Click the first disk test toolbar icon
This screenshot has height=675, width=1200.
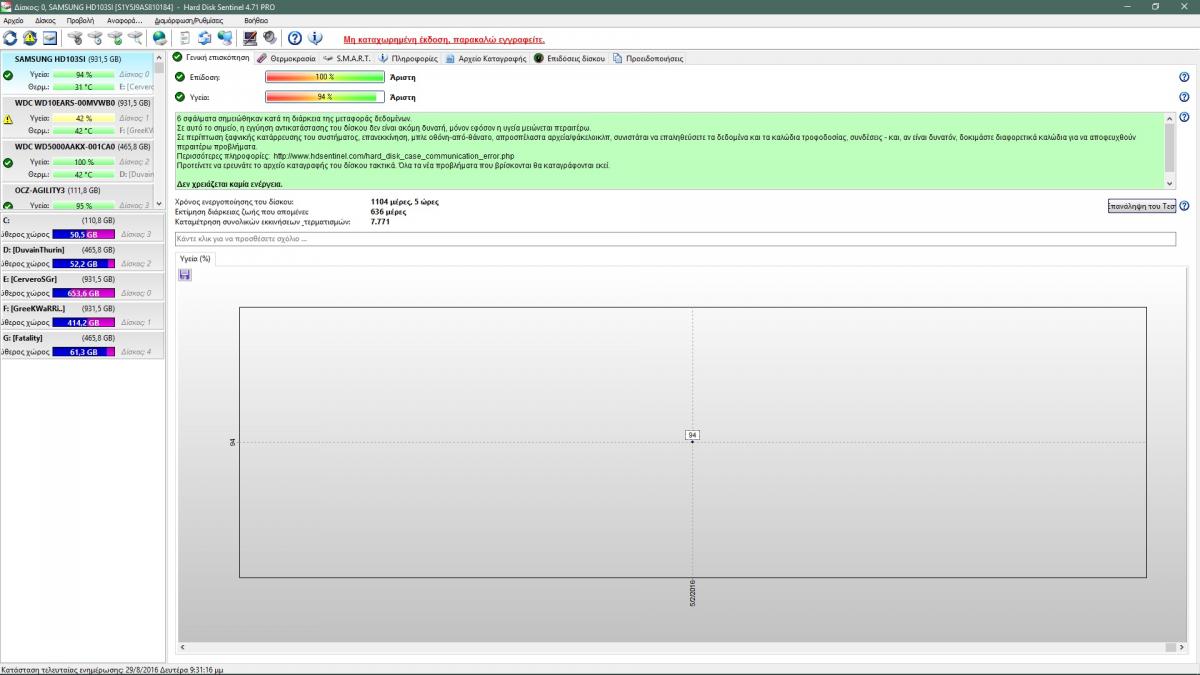tap(74, 38)
